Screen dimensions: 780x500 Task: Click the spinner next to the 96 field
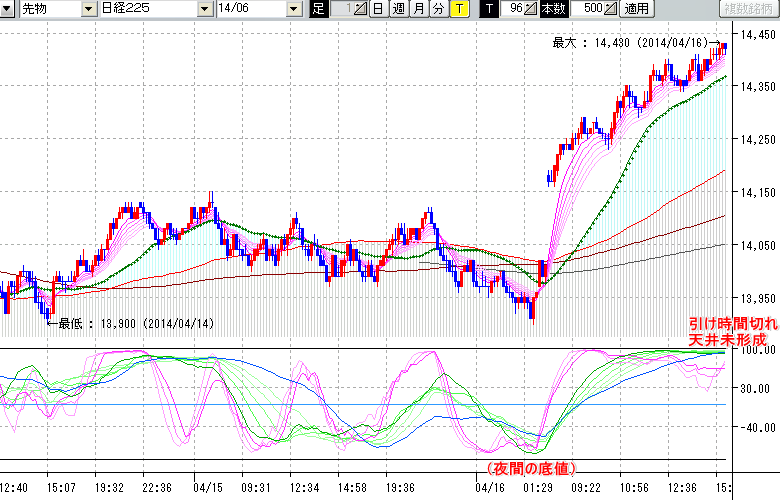(532, 9)
